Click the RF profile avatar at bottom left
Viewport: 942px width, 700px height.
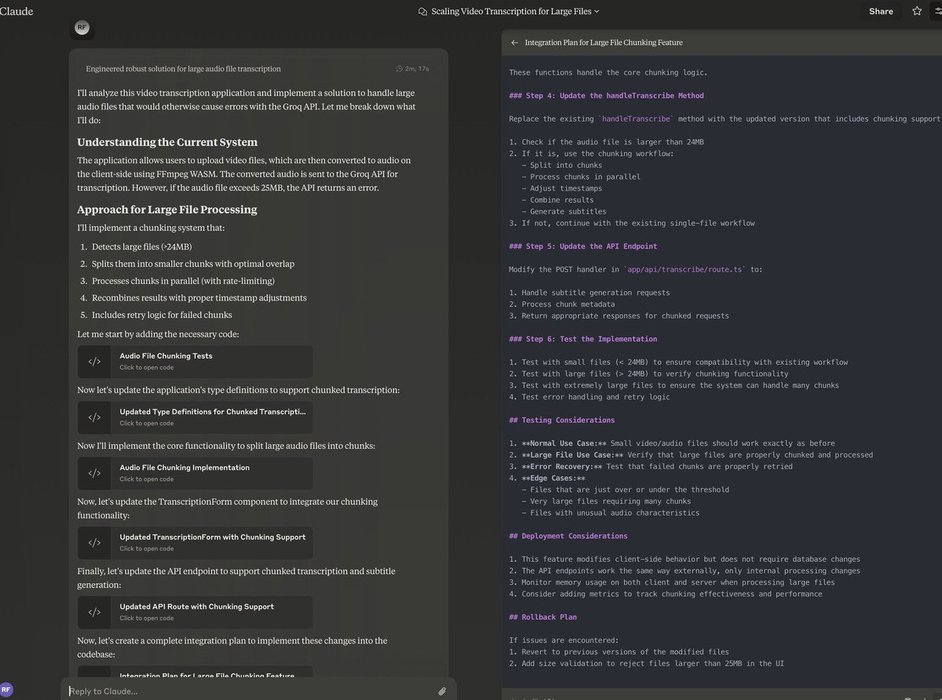pyautogui.click(x=6, y=690)
